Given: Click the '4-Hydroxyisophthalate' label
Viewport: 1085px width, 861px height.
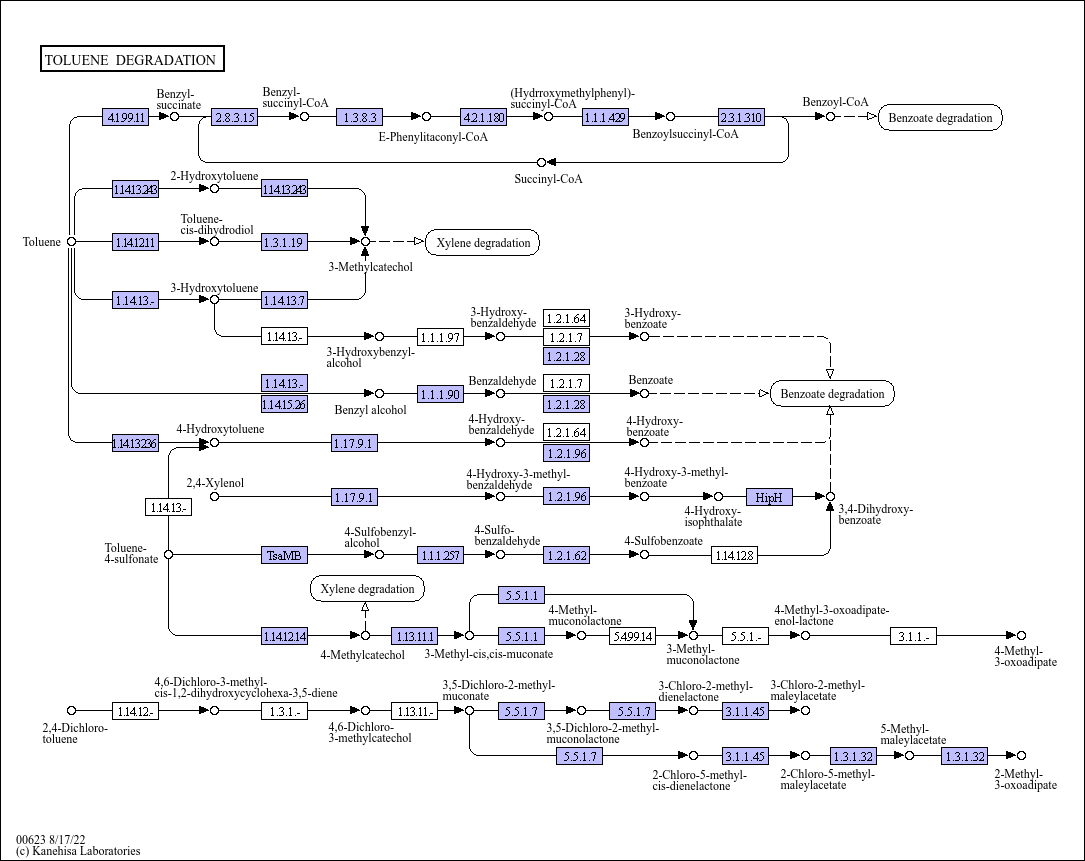Looking at the screenshot, I should click(x=713, y=517).
